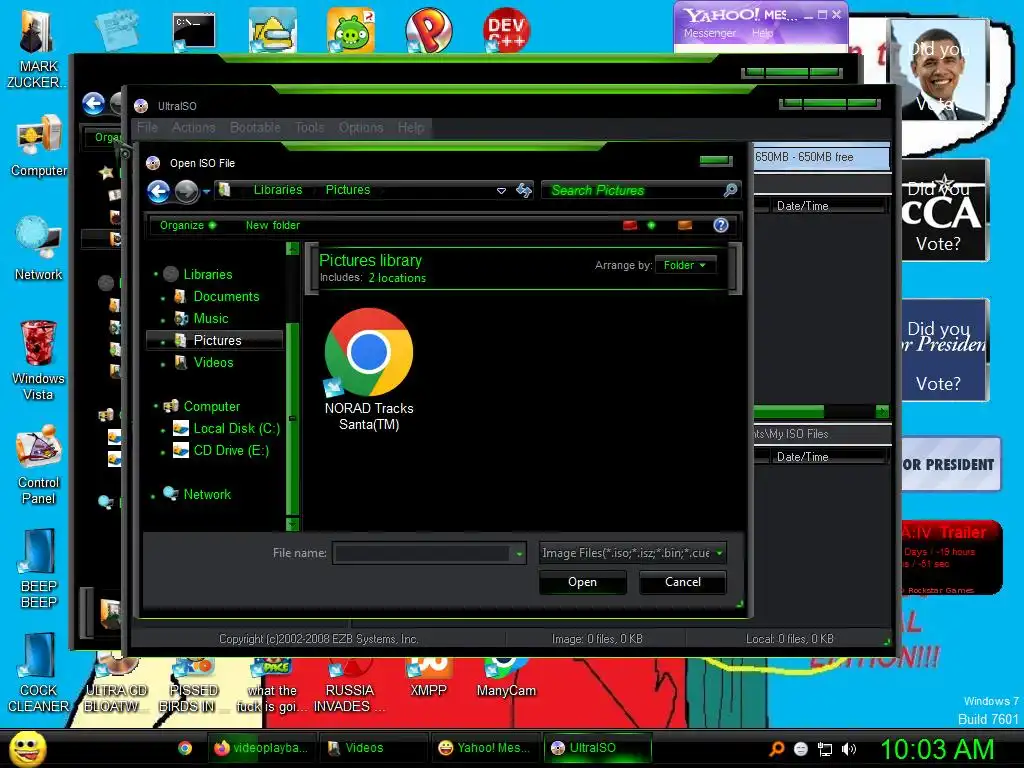
Task: Click the navigation pane scrollbar up arrow
Action: pyautogui.click(x=293, y=249)
